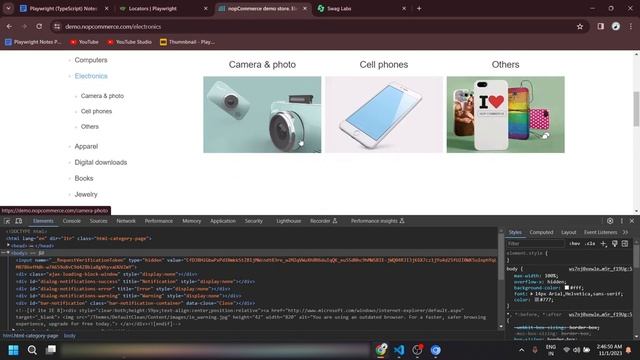640x360 pixels.
Task: Switch to DevTools Memory tab
Action: (x=191, y=221)
